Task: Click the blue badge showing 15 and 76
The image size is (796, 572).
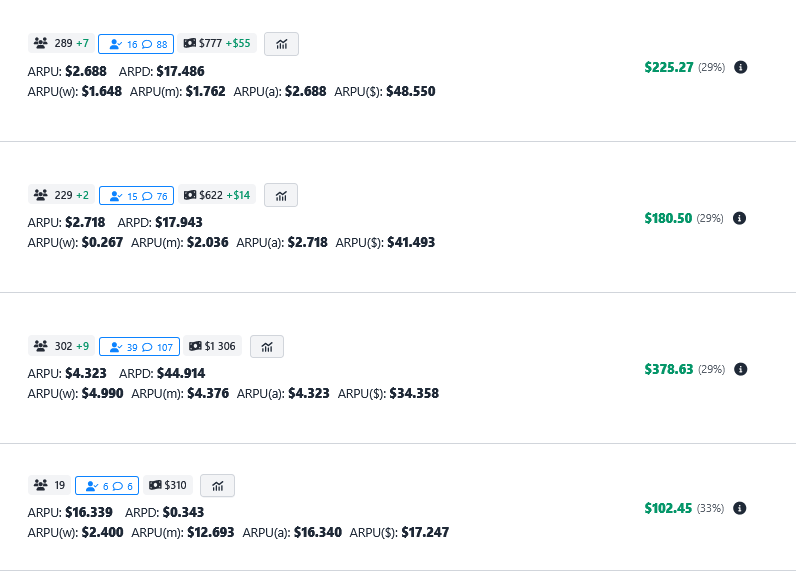Action: pyautogui.click(x=136, y=195)
